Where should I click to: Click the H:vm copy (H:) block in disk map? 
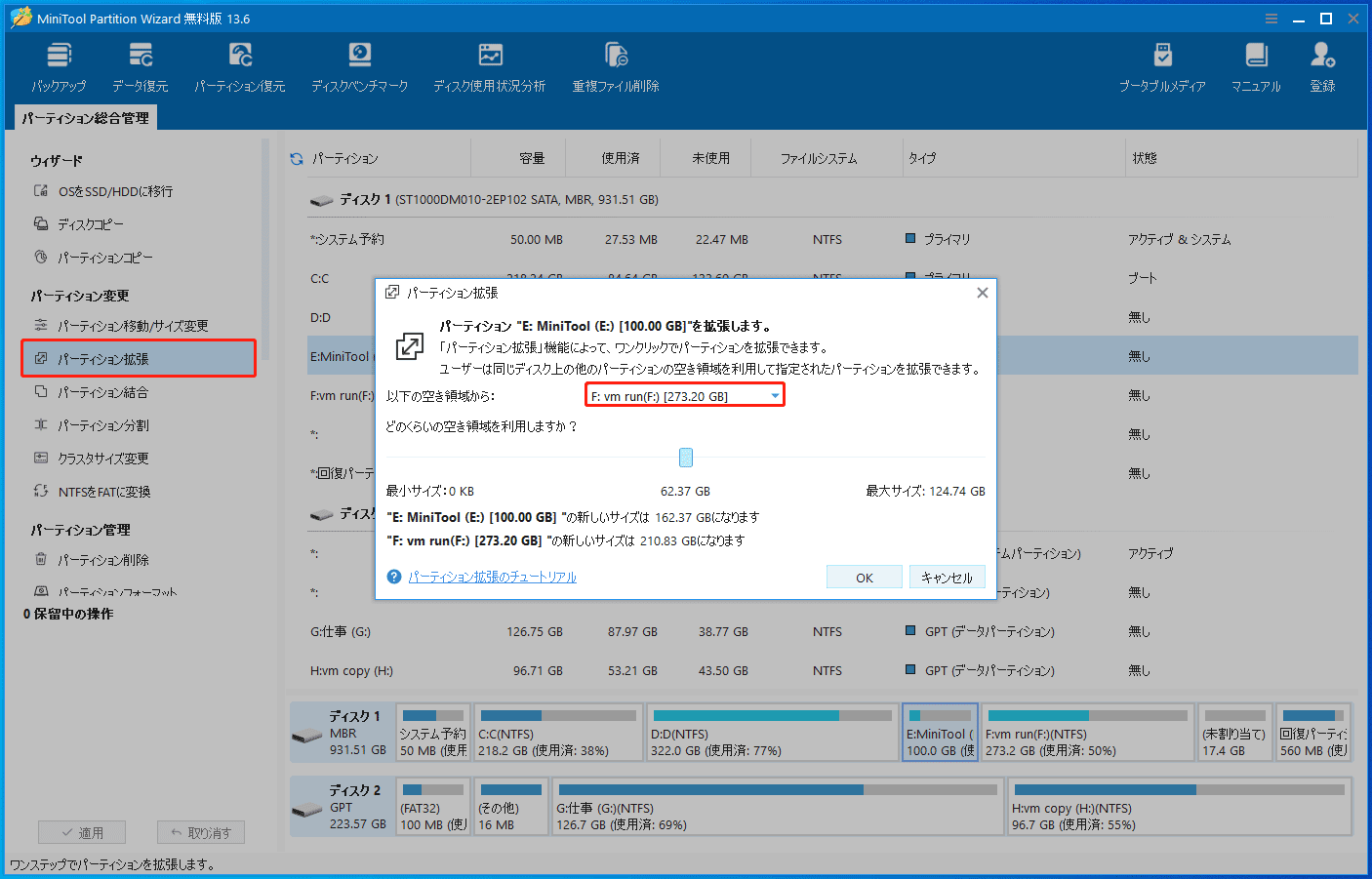click(x=1180, y=807)
